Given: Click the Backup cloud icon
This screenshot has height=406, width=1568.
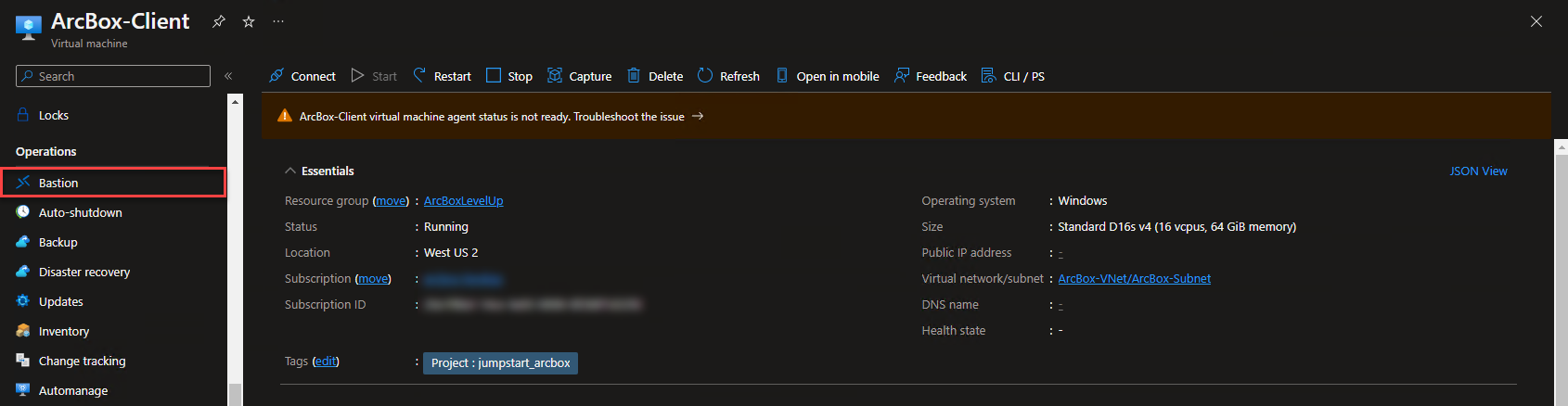Looking at the screenshot, I should (23, 242).
